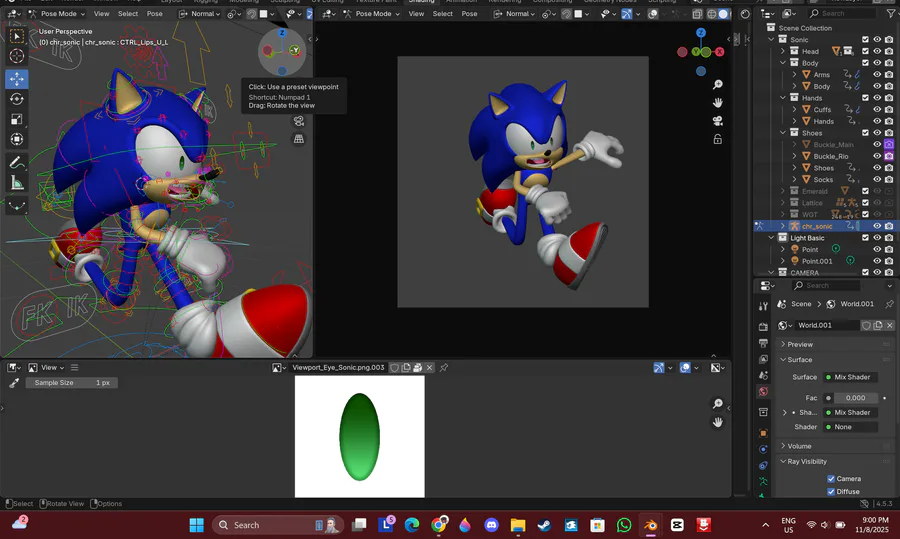The height and width of the screenshot is (539, 900).
Task: Pin the World.001 properties context
Action: coord(889,304)
